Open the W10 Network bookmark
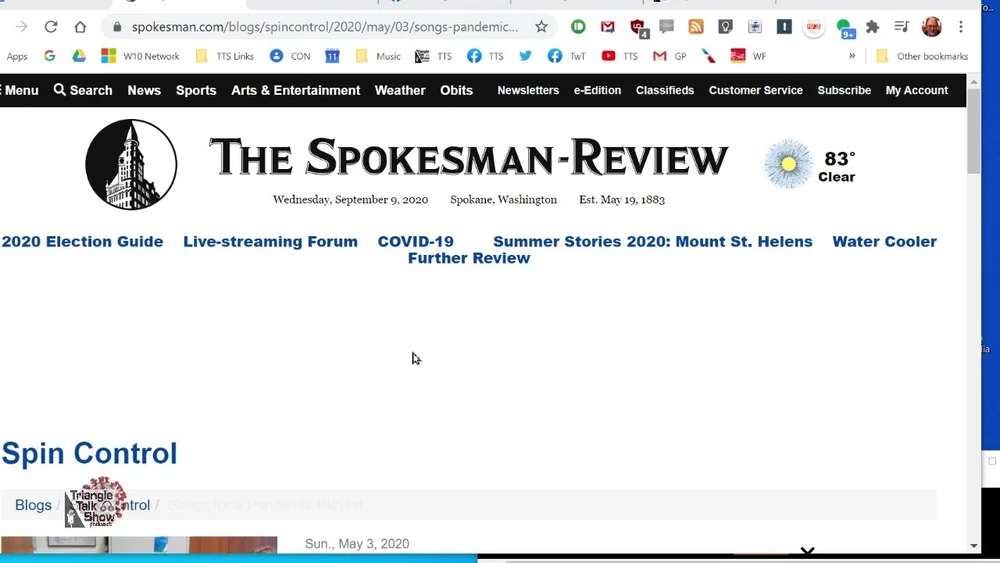The height and width of the screenshot is (563, 1000). 140,56
